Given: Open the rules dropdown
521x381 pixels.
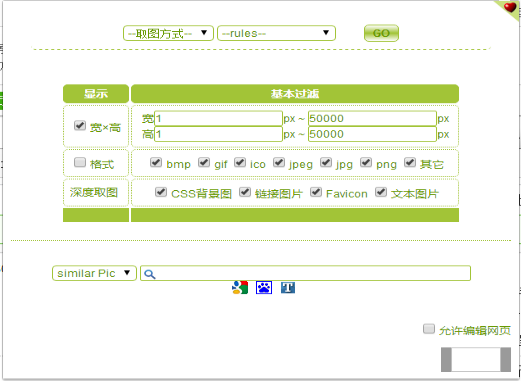Looking at the screenshot, I should click(x=276, y=33).
